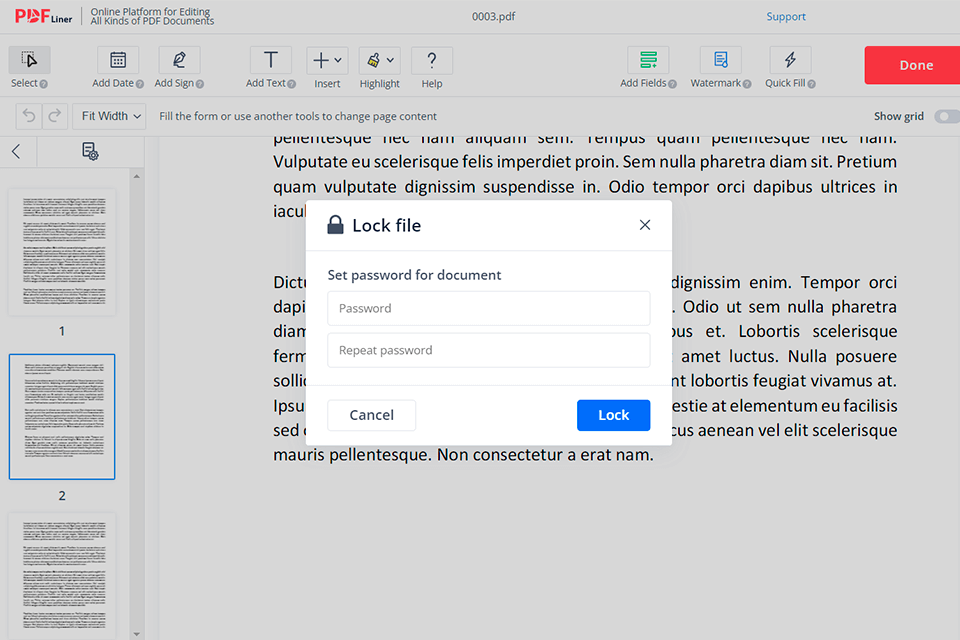Click the Password input field

tap(489, 308)
